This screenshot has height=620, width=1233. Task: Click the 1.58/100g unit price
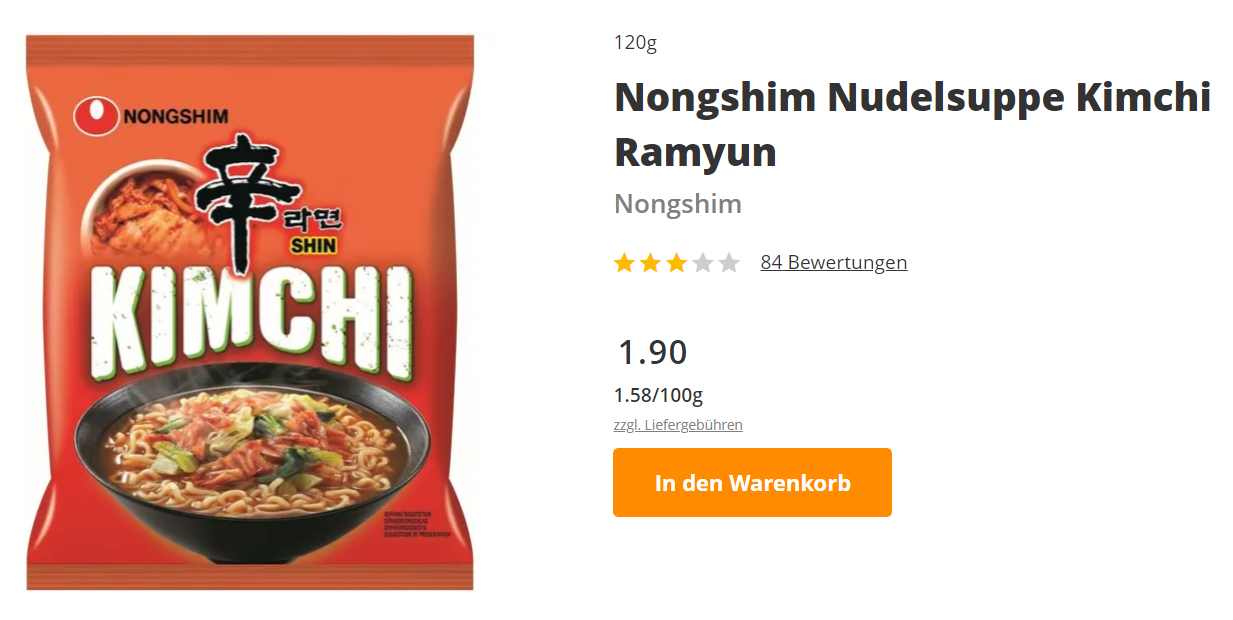click(658, 395)
